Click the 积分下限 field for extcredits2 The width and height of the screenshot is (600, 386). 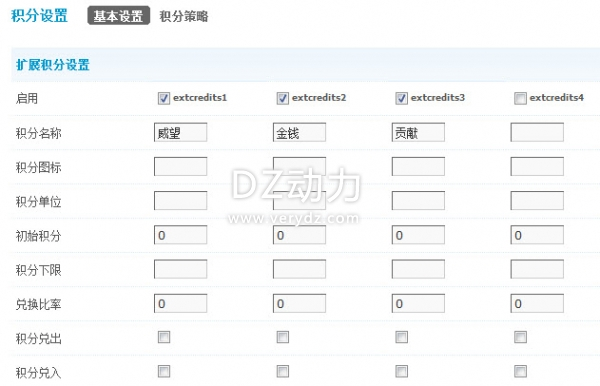point(299,269)
